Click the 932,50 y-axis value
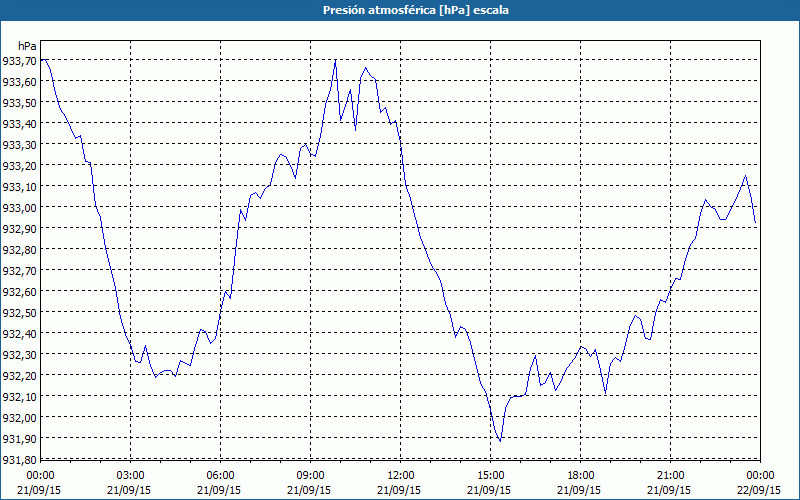Screen dimensions: 800x500 19,312
